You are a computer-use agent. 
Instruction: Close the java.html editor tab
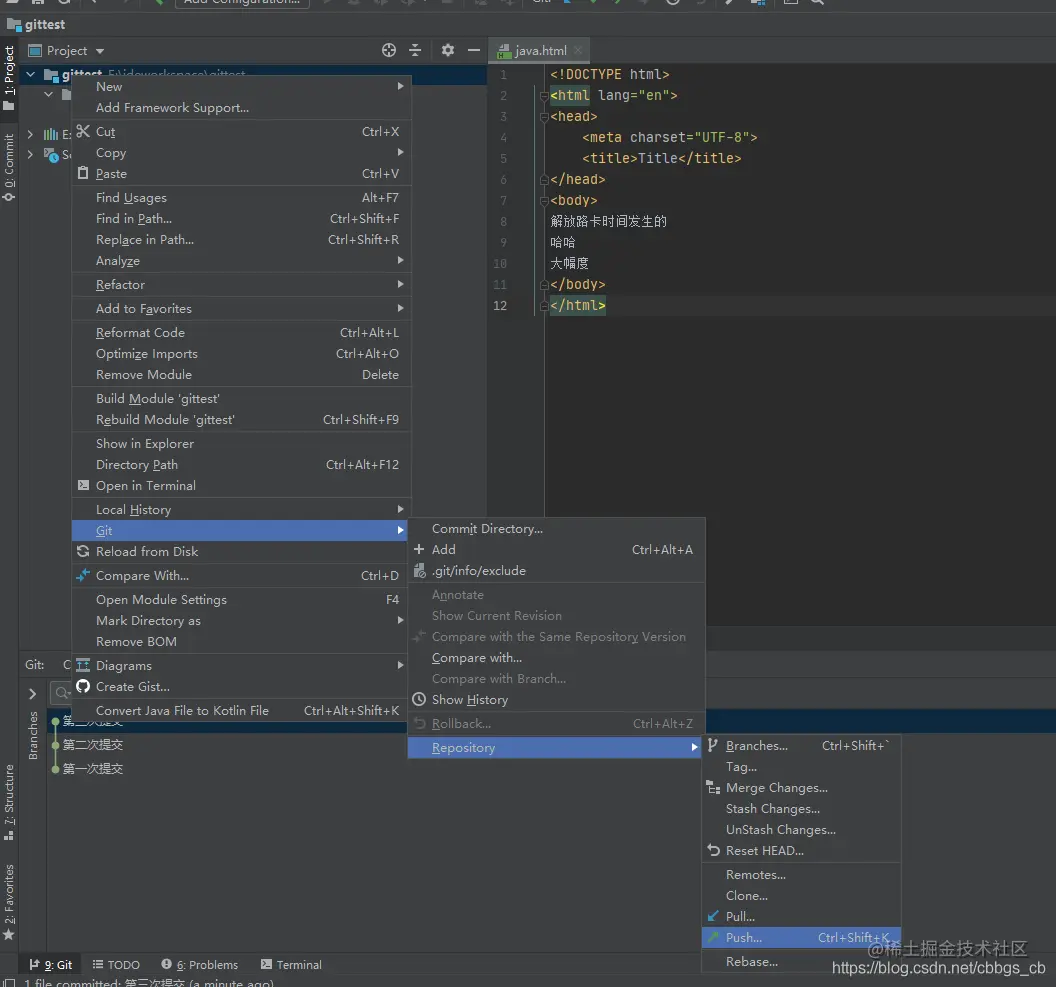[578, 50]
